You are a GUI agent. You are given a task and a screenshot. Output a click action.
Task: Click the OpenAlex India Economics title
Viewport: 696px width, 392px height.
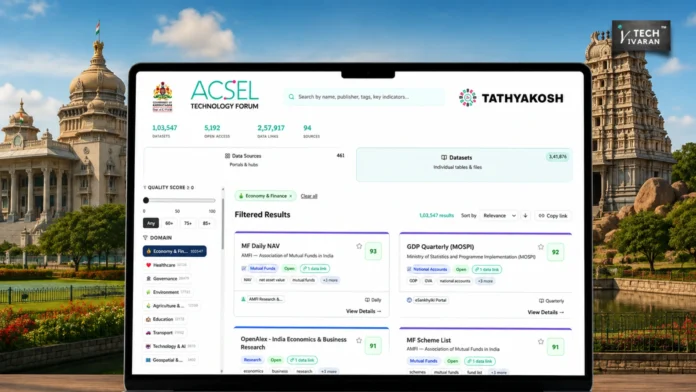coord(293,343)
